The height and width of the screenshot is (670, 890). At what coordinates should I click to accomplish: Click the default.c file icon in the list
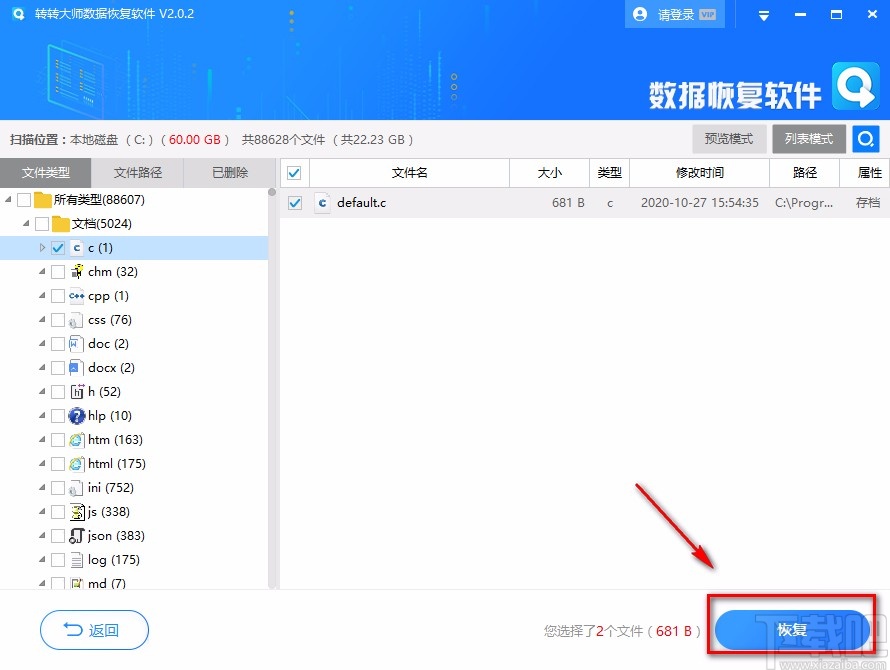[322, 203]
